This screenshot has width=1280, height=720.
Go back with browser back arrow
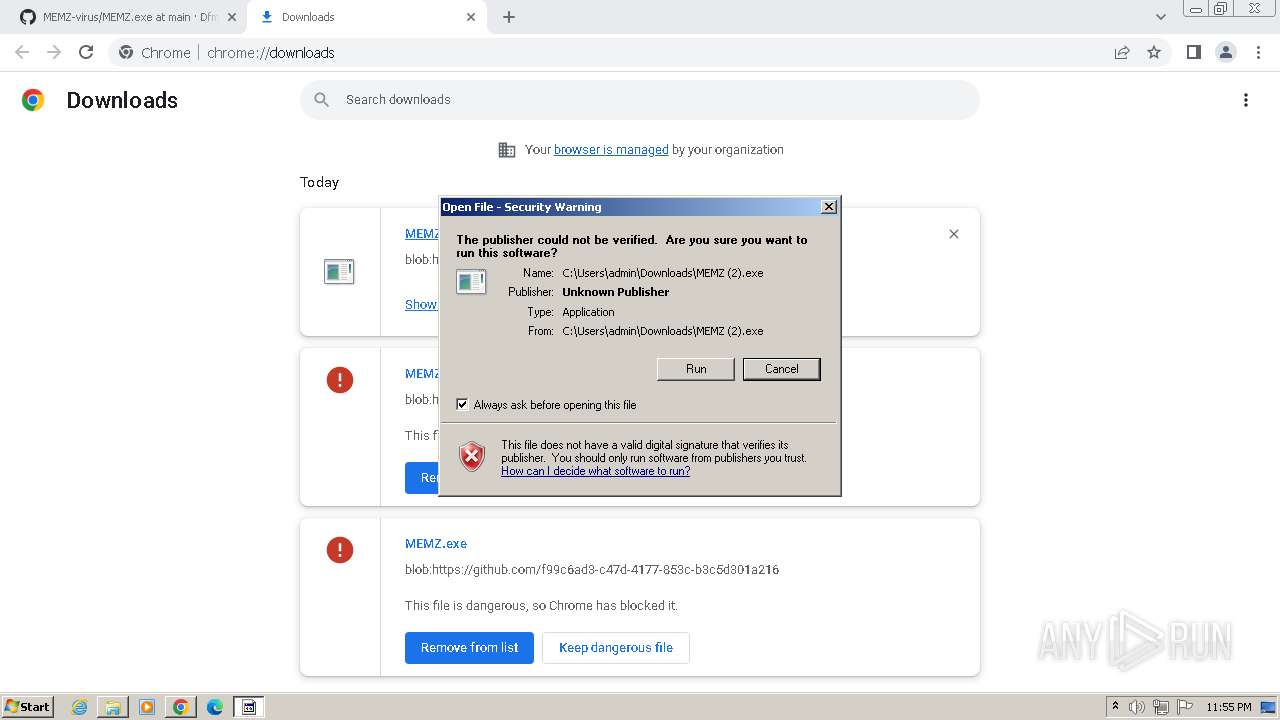click(x=22, y=53)
